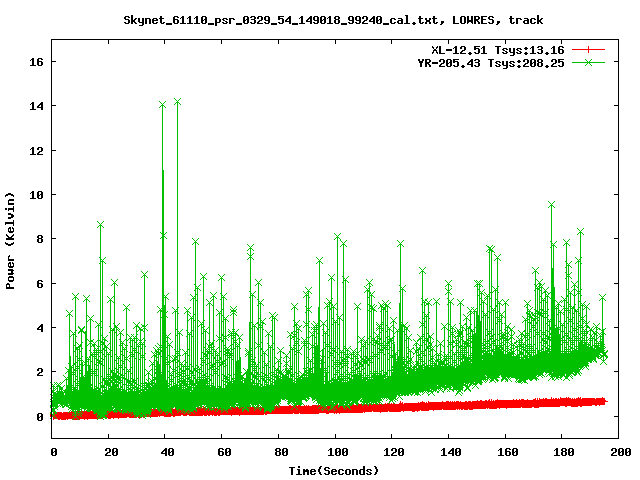Click the y-axis tick label 6
This screenshot has width=640, height=480.
(40, 283)
